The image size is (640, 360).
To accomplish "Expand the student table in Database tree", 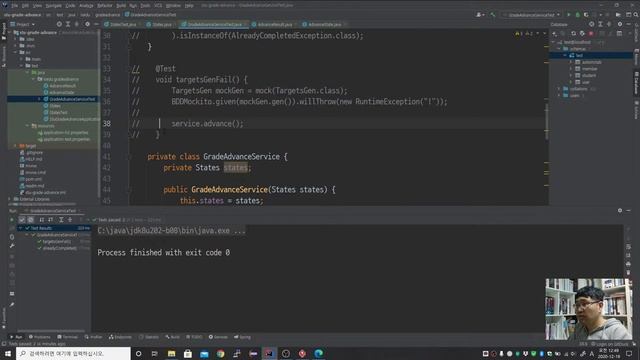I will [x=571, y=75].
